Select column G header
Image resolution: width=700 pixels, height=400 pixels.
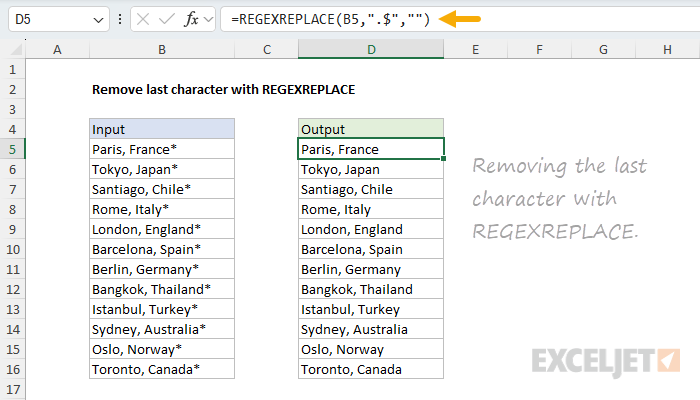pyautogui.click(x=603, y=49)
